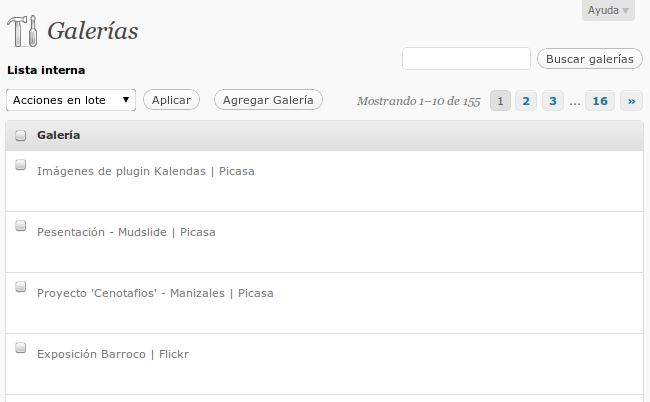Go to page 2 of galleries
Screen dimensions: 650x402
coord(526,101)
